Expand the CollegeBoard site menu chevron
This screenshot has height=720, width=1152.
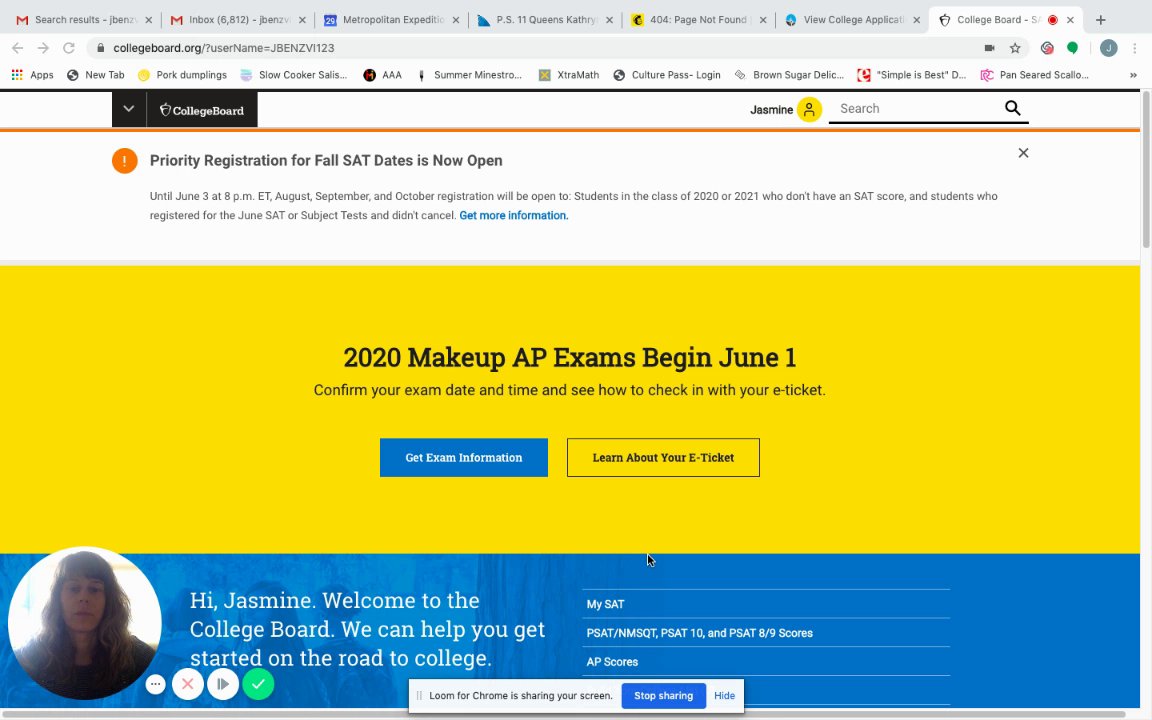click(129, 109)
